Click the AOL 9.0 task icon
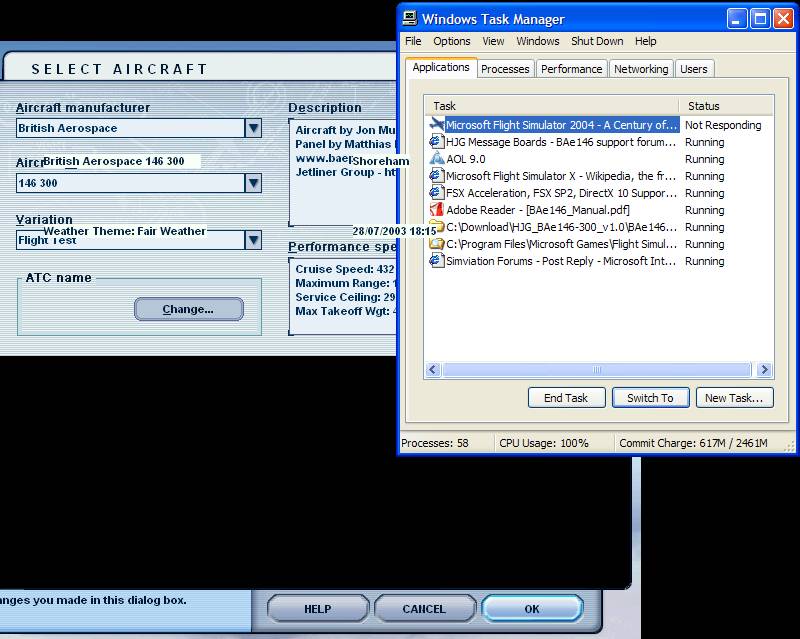 [436, 159]
